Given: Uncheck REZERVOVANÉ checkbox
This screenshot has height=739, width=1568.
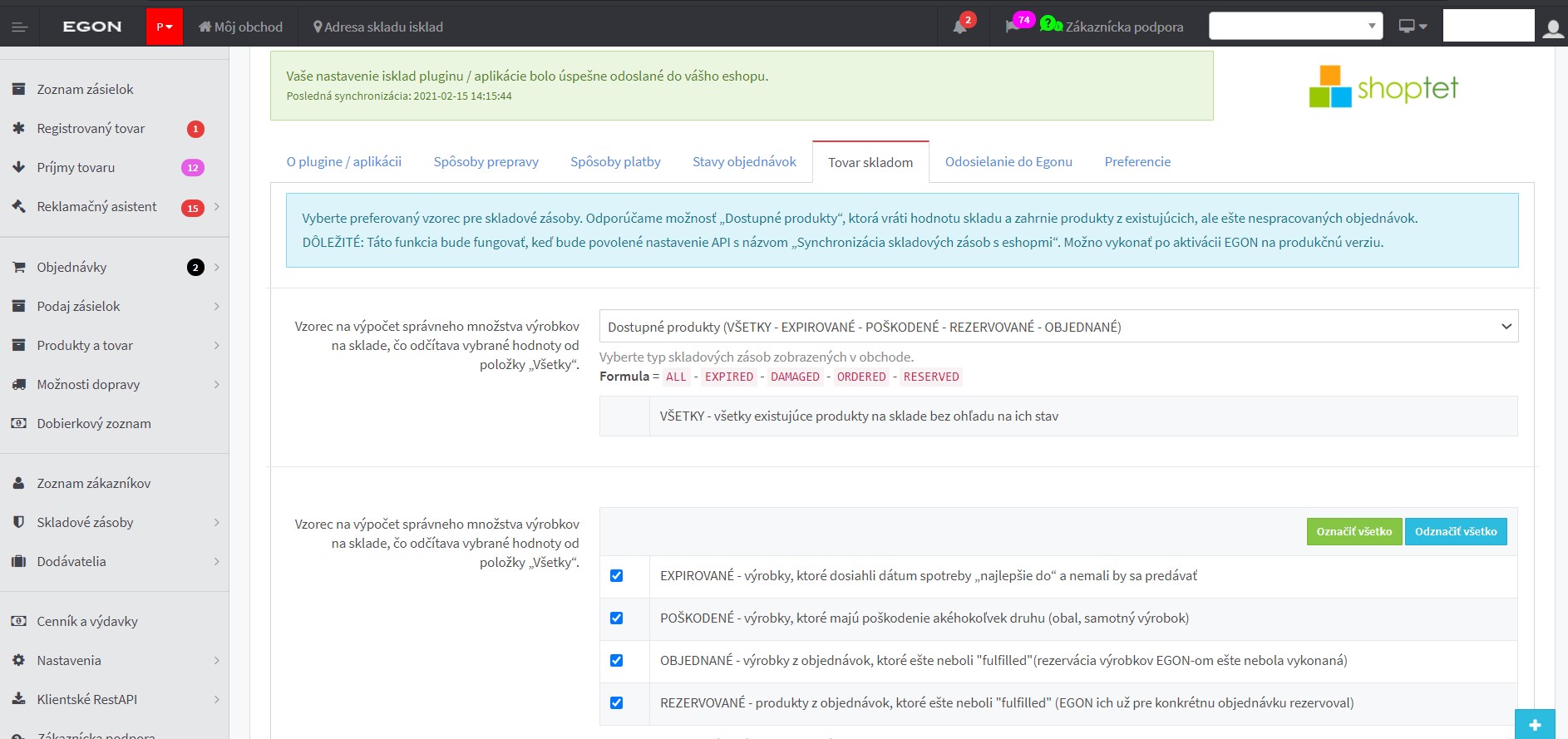Looking at the screenshot, I should (616, 702).
